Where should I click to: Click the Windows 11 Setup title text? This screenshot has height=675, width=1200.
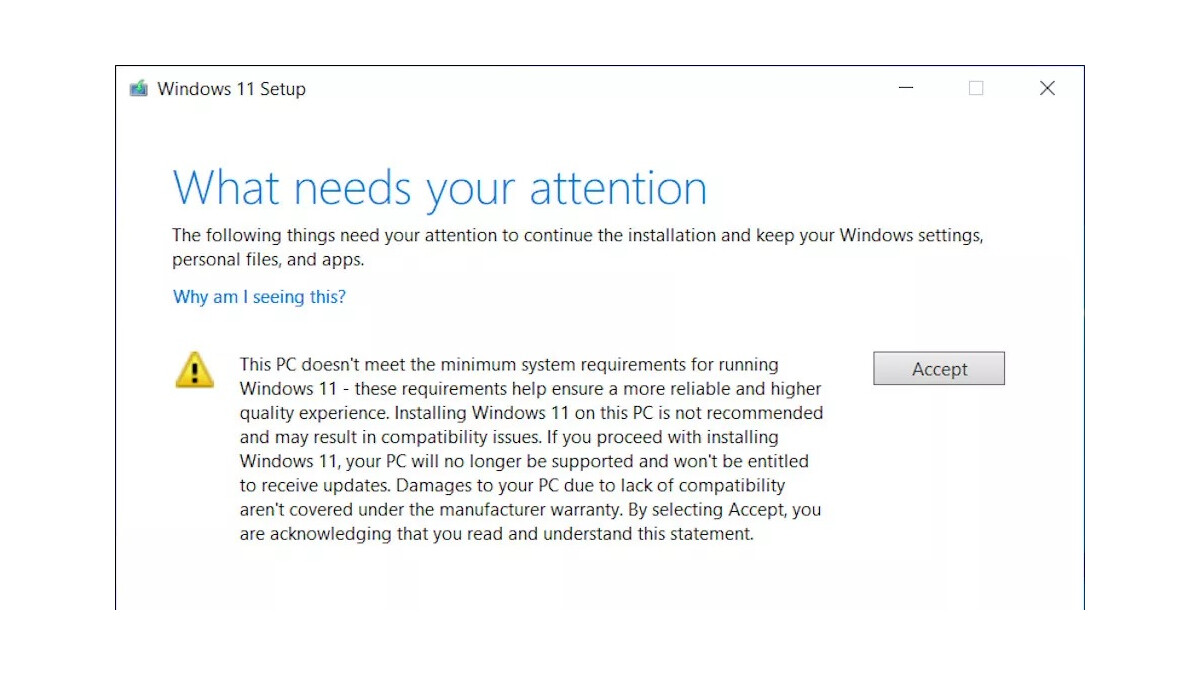click(231, 88)
